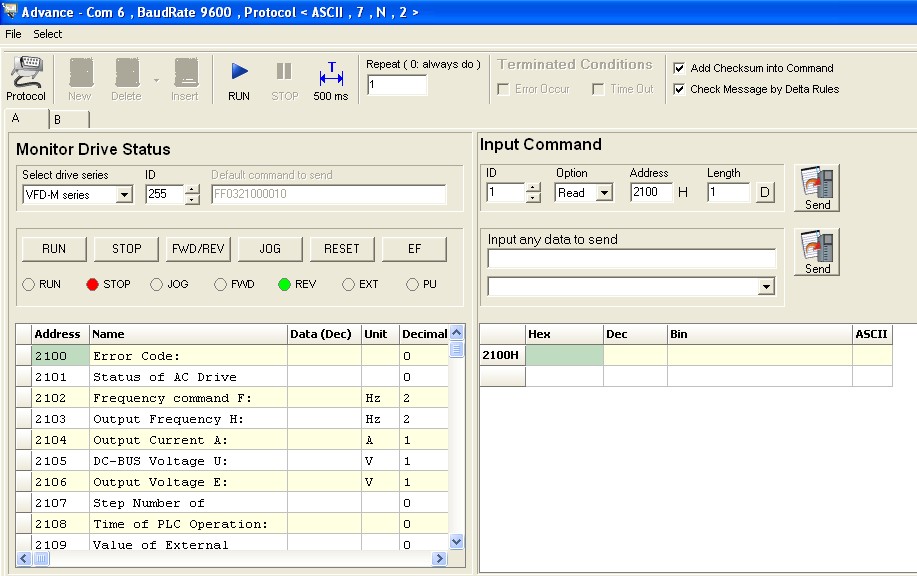
Task: Open the Select drive series dropdown
Action: pyautogui.click(x=124, y=195)
